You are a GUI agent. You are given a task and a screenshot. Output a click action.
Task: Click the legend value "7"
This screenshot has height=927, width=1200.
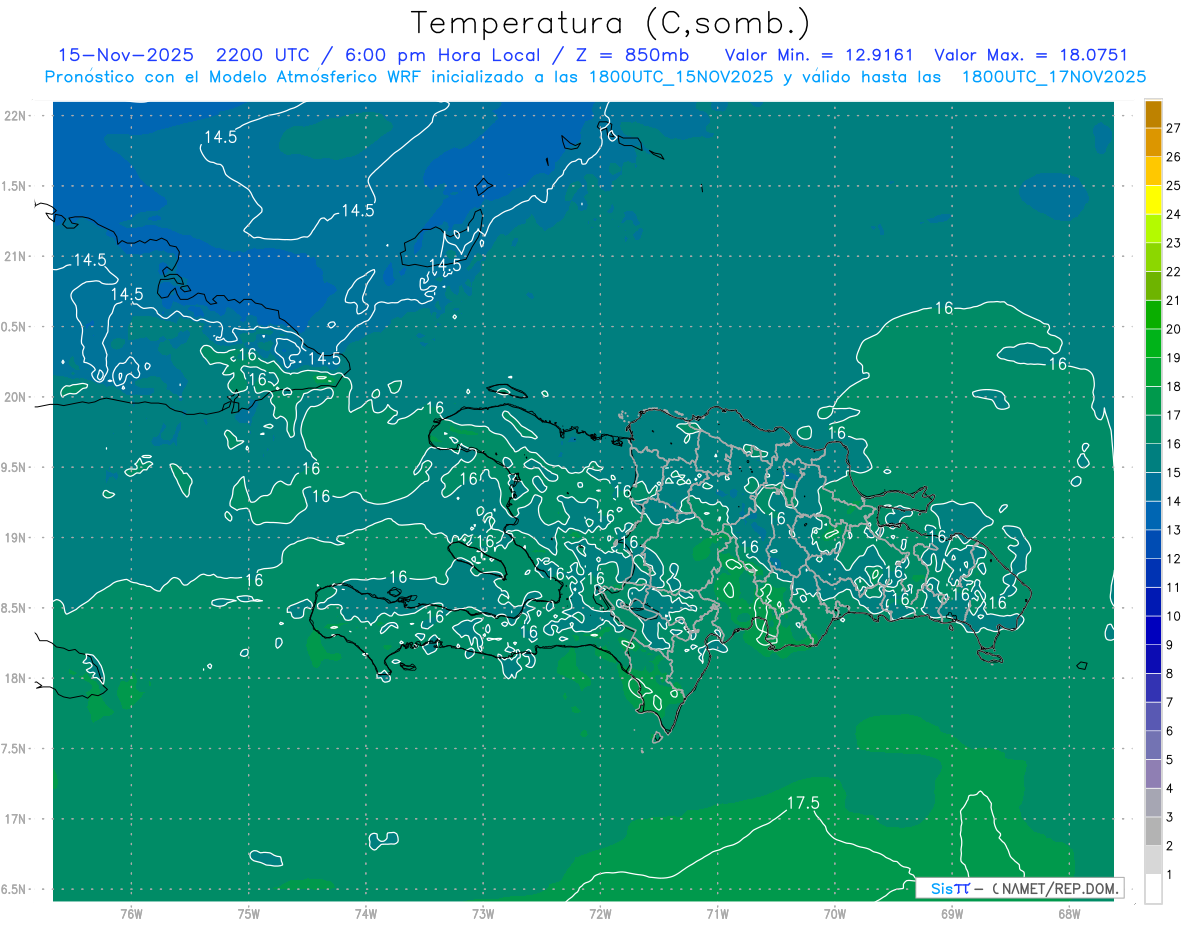click(1170, 702)
